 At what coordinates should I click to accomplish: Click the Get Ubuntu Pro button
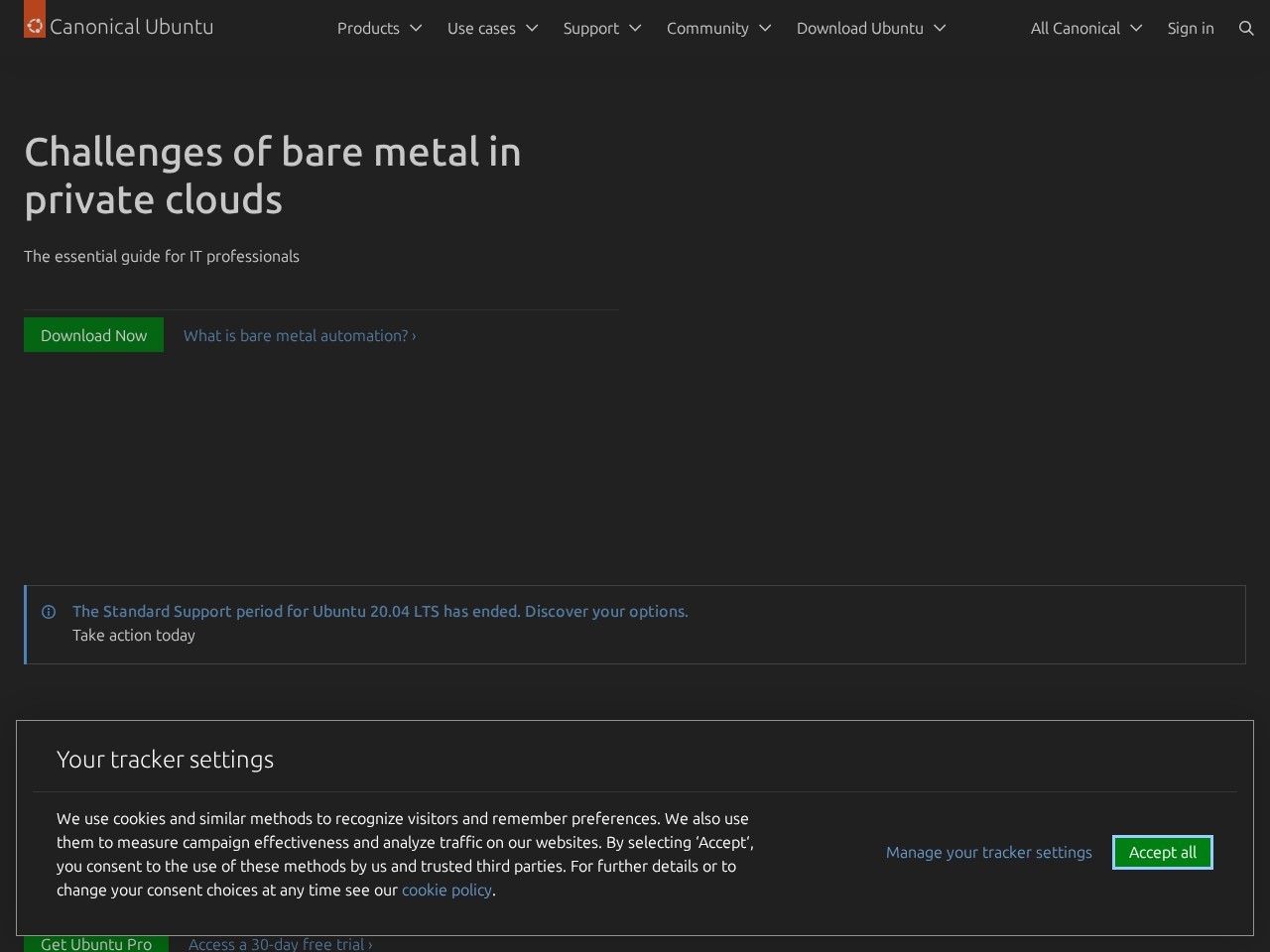tap(96, 943)
